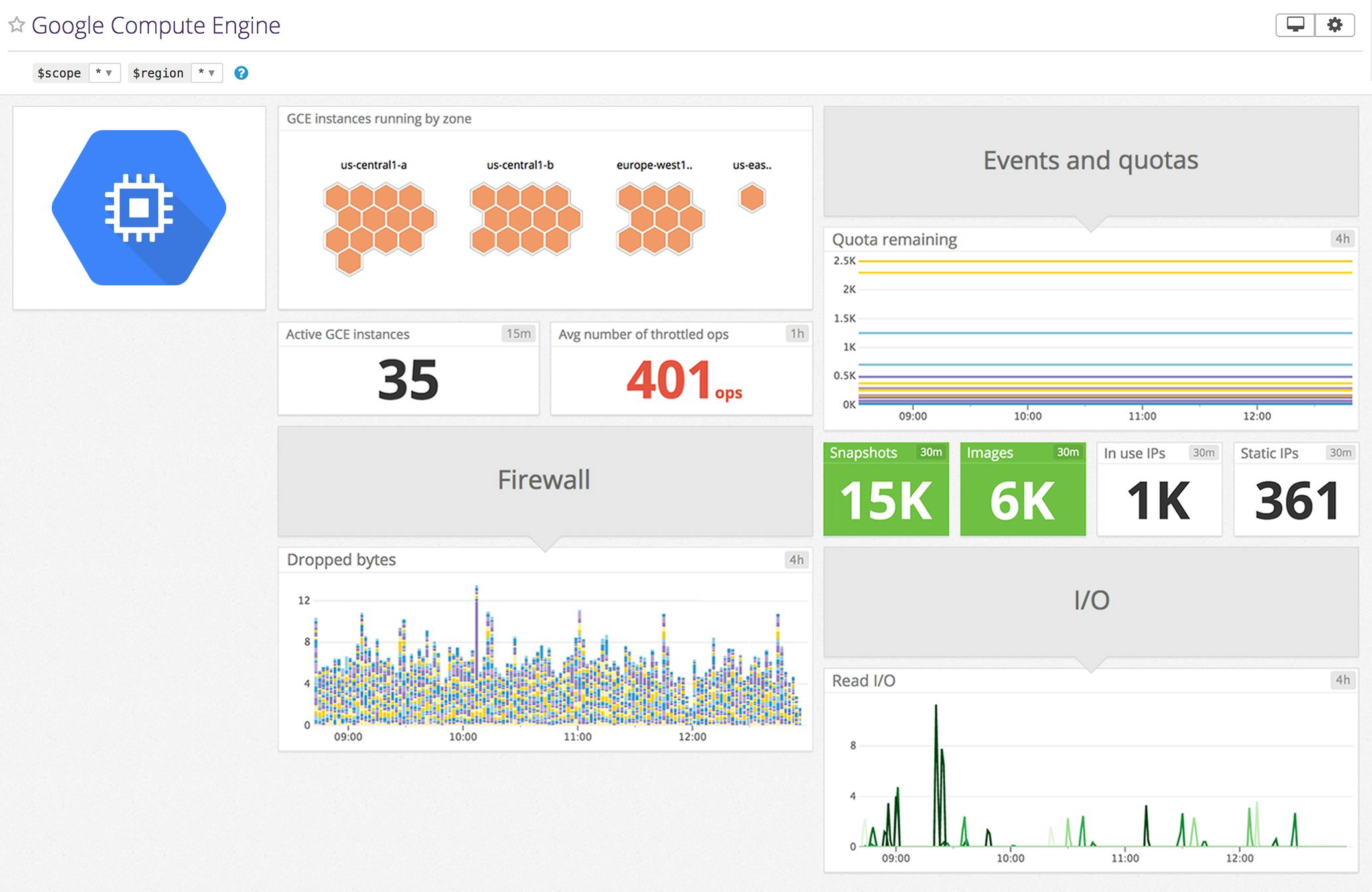Click the 10:00 axis label in Dropped bytes

[x=462, y=737]
